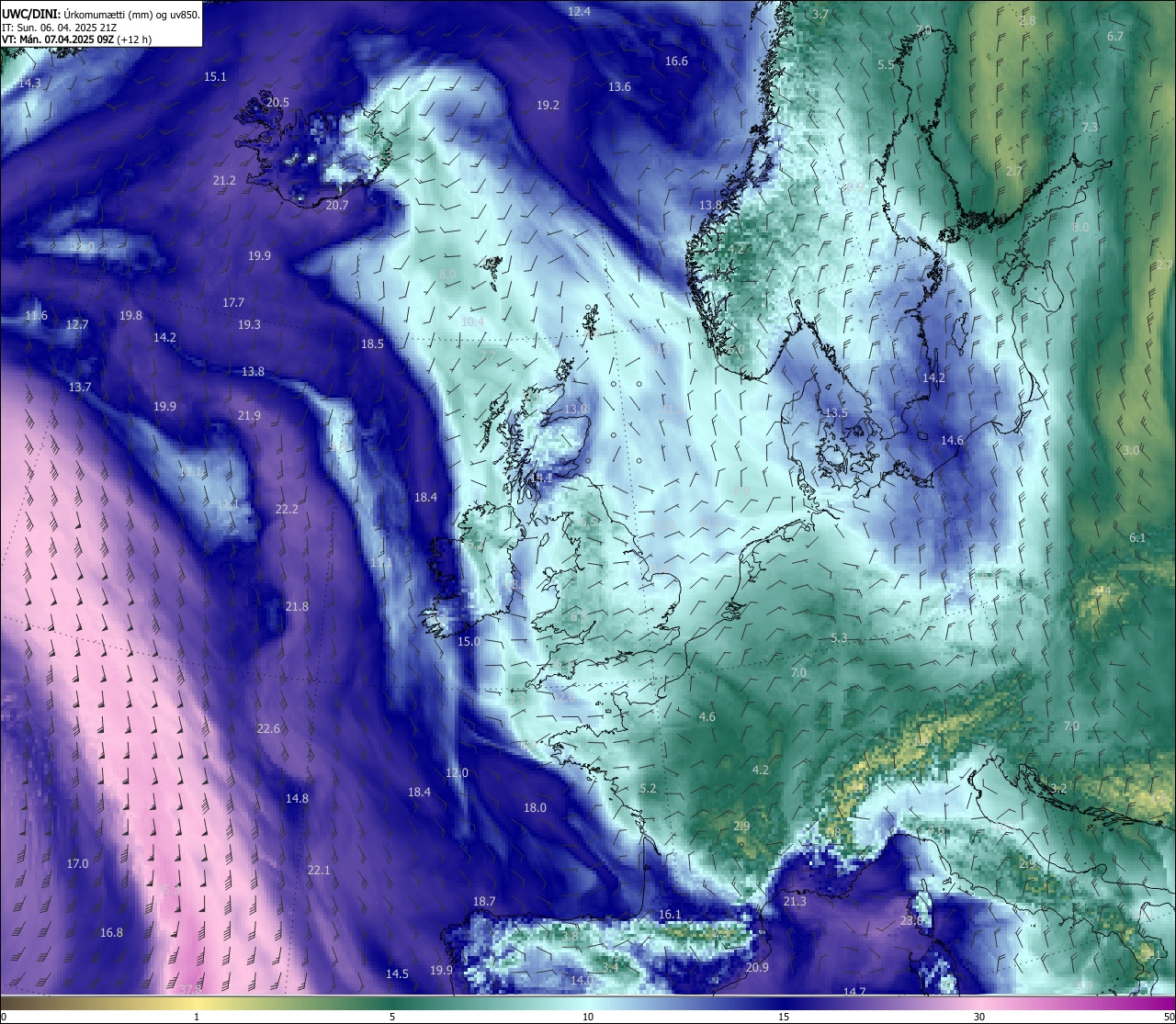The image size is (1176, 1024).
Task: Click the 20.5 value over Iceland
Action: pos(277,103)
